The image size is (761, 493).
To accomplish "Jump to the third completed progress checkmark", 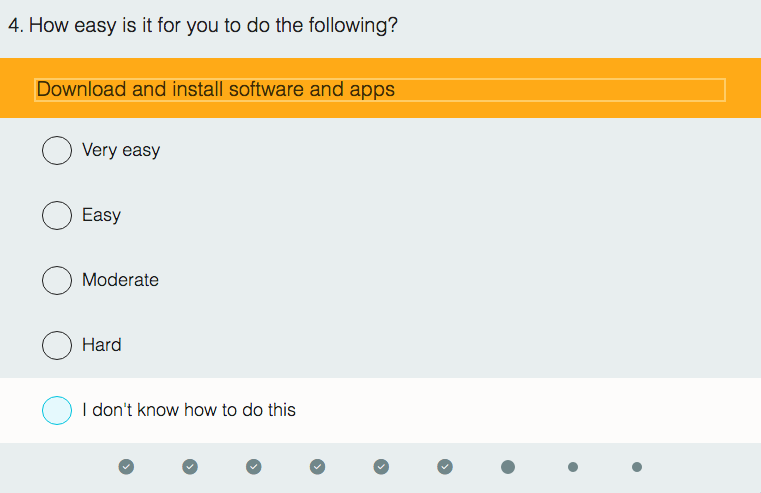I will (x=254, y=466).
